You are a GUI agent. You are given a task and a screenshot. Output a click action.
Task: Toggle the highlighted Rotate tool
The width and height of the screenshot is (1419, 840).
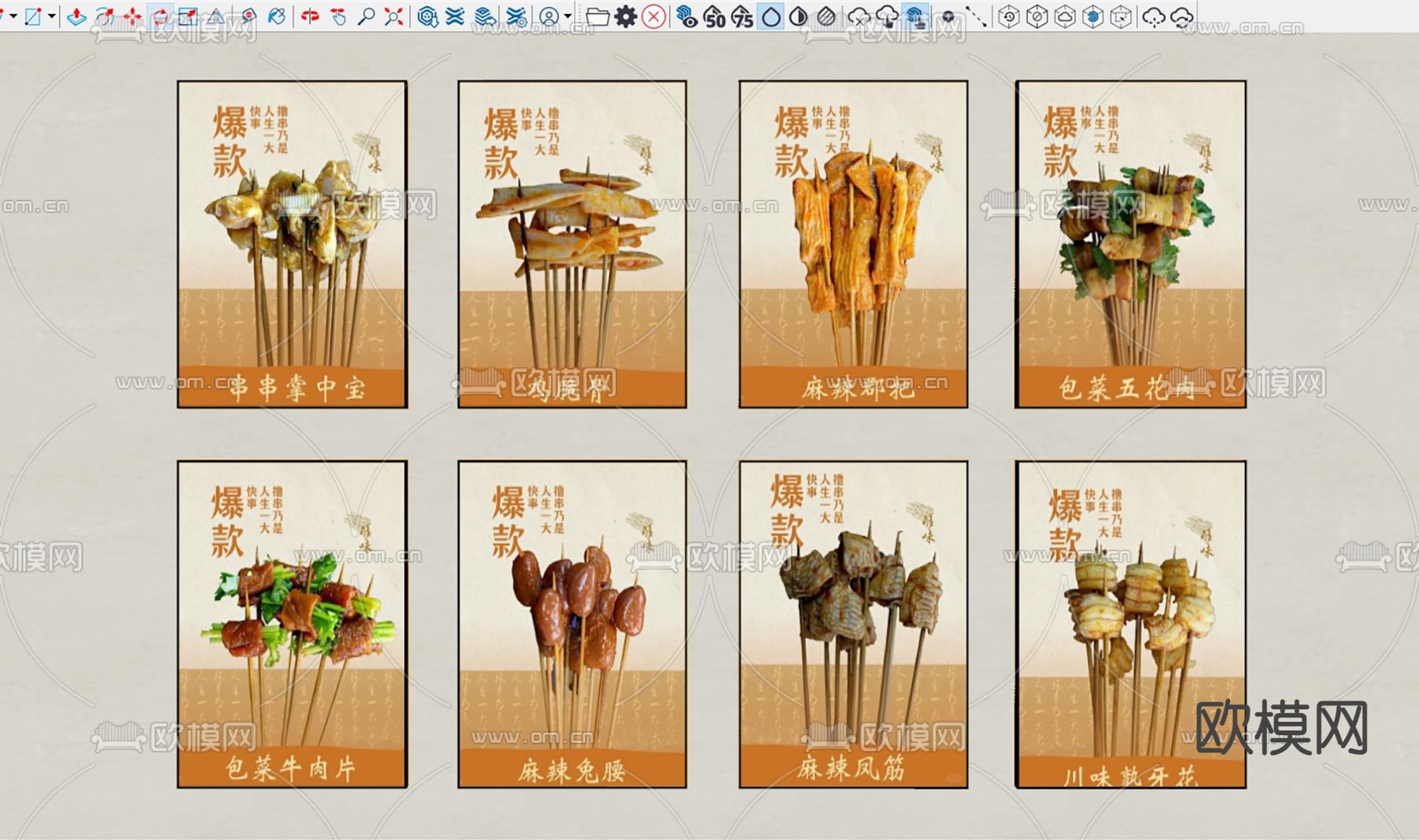click(161, 13)
